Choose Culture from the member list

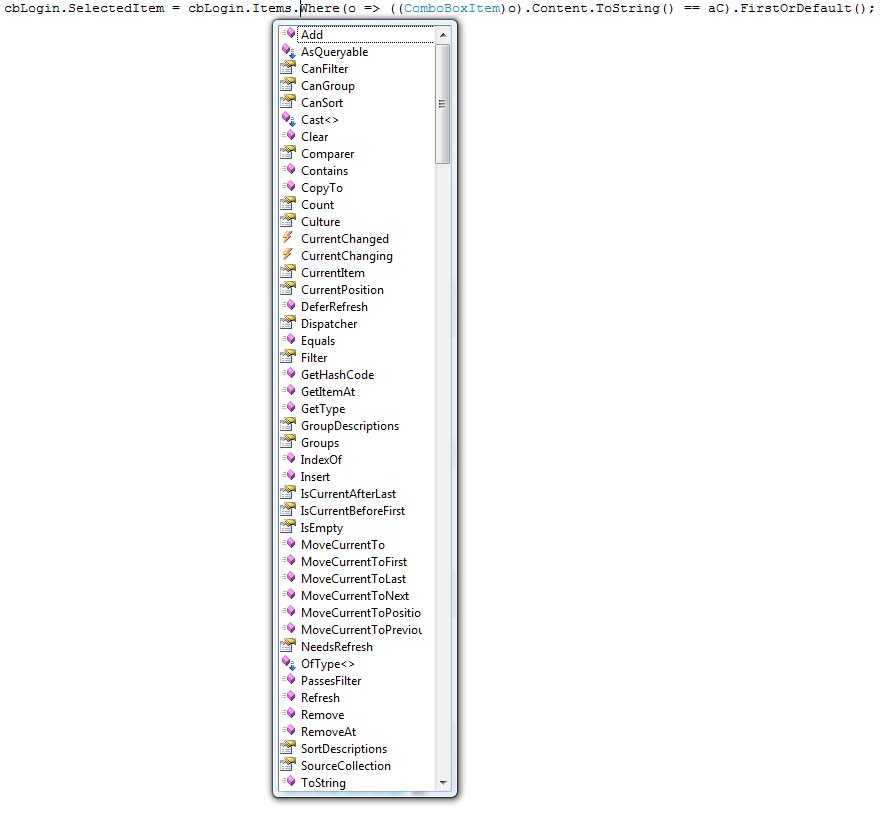coord(320,222)
